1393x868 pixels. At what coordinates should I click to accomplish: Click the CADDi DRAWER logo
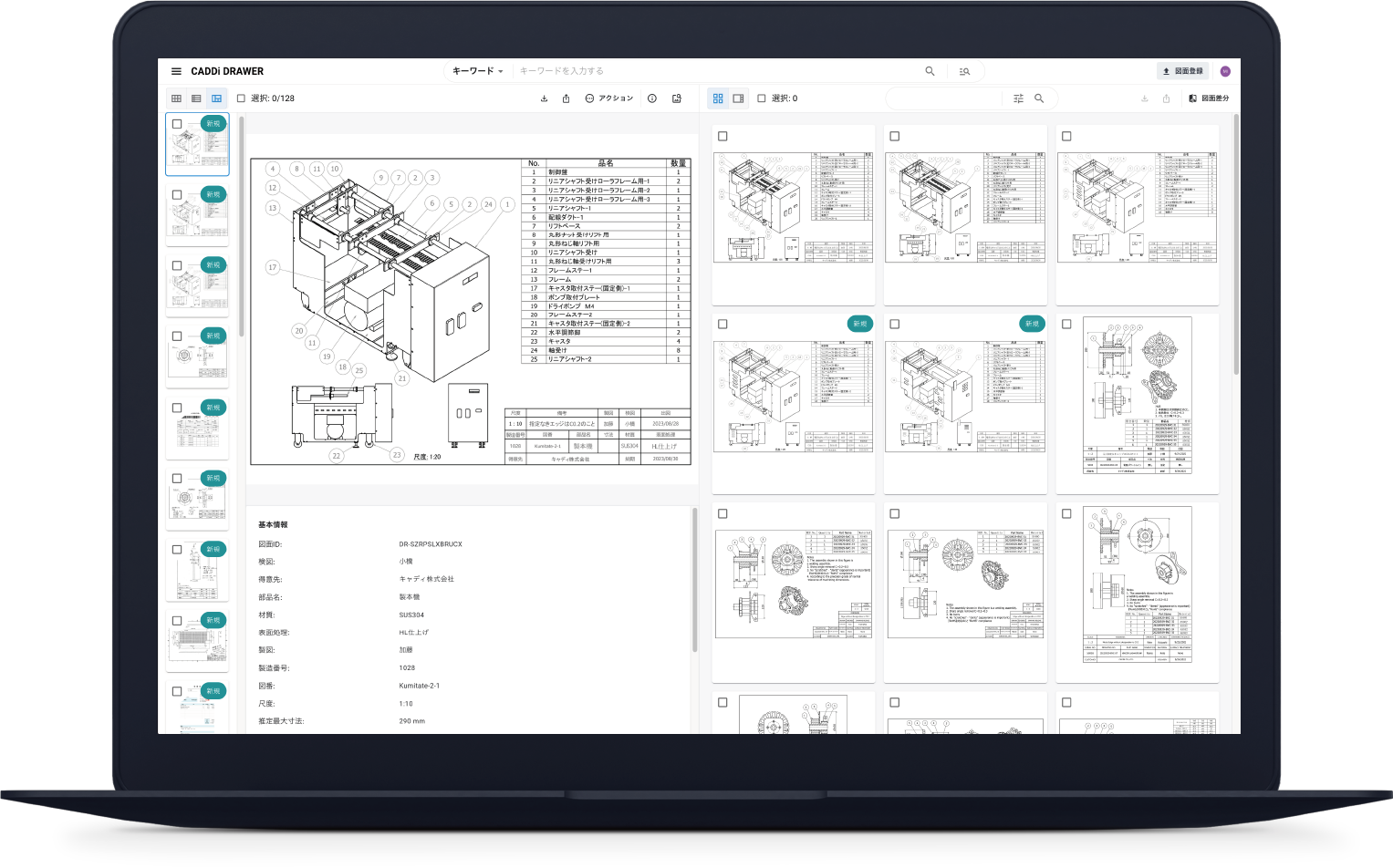coord(227,71)
